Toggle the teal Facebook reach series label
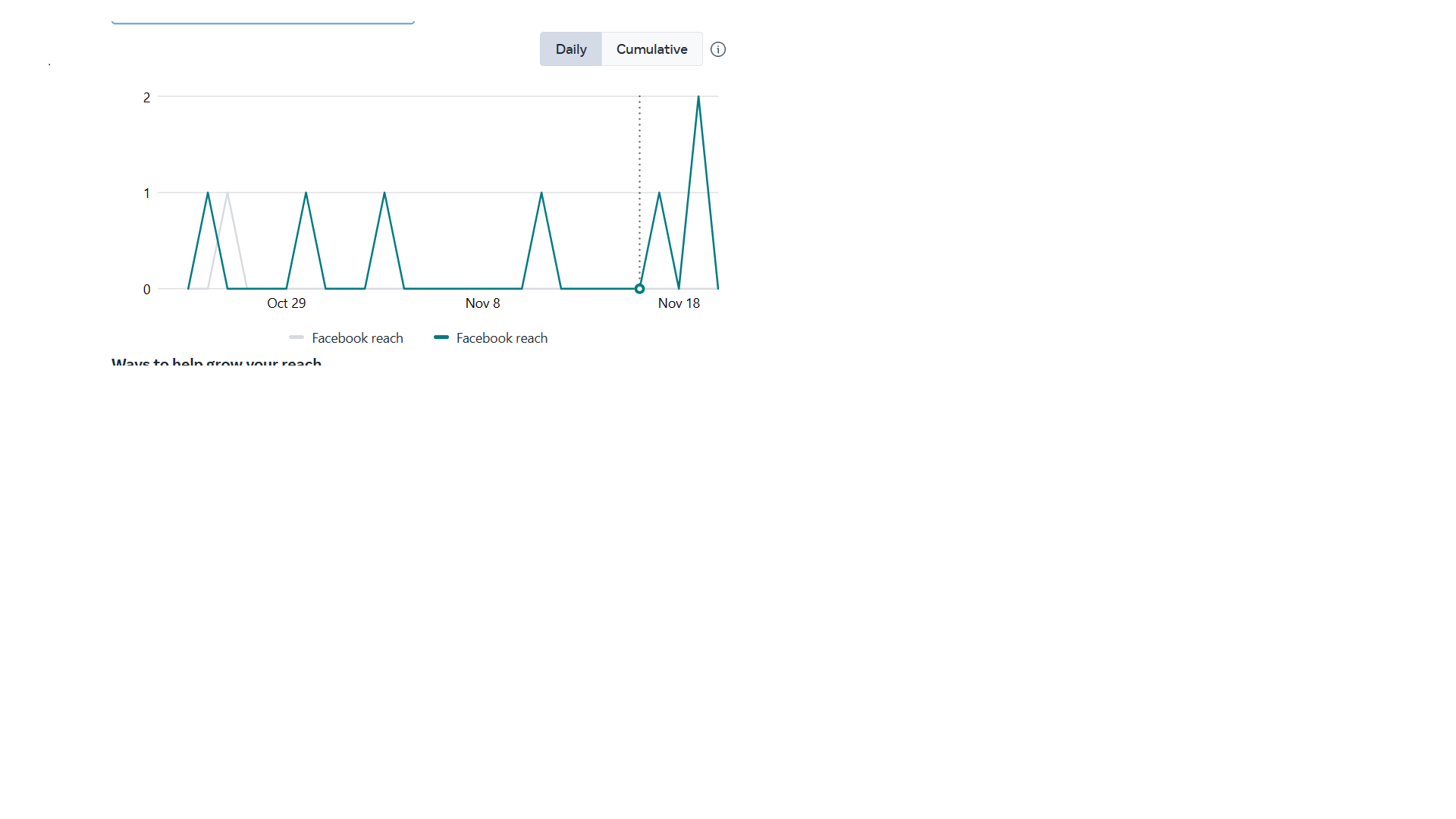Viewport: 1456px width, 819px height. point(501,338)
